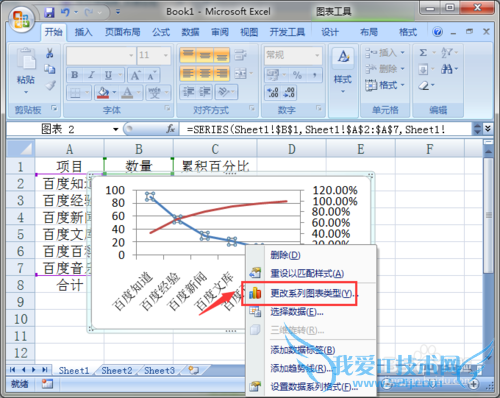Open the Page Layout ribbon tab
This screenshot has width=500, height=398.
(123, 32)
